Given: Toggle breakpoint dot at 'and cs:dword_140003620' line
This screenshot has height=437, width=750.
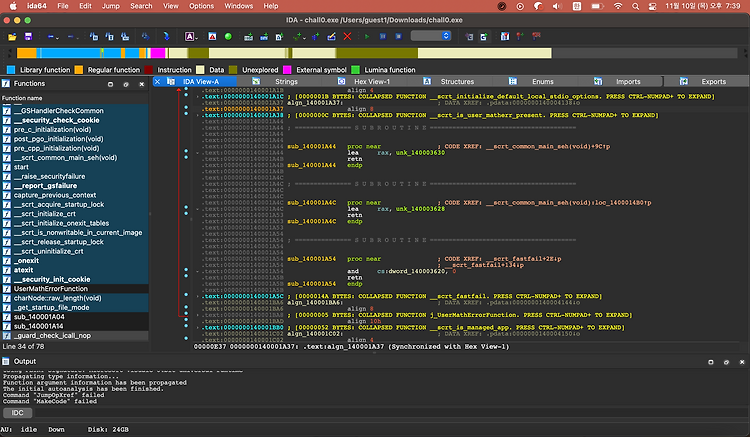Looking at the screenshot, I should coord(186,271).
